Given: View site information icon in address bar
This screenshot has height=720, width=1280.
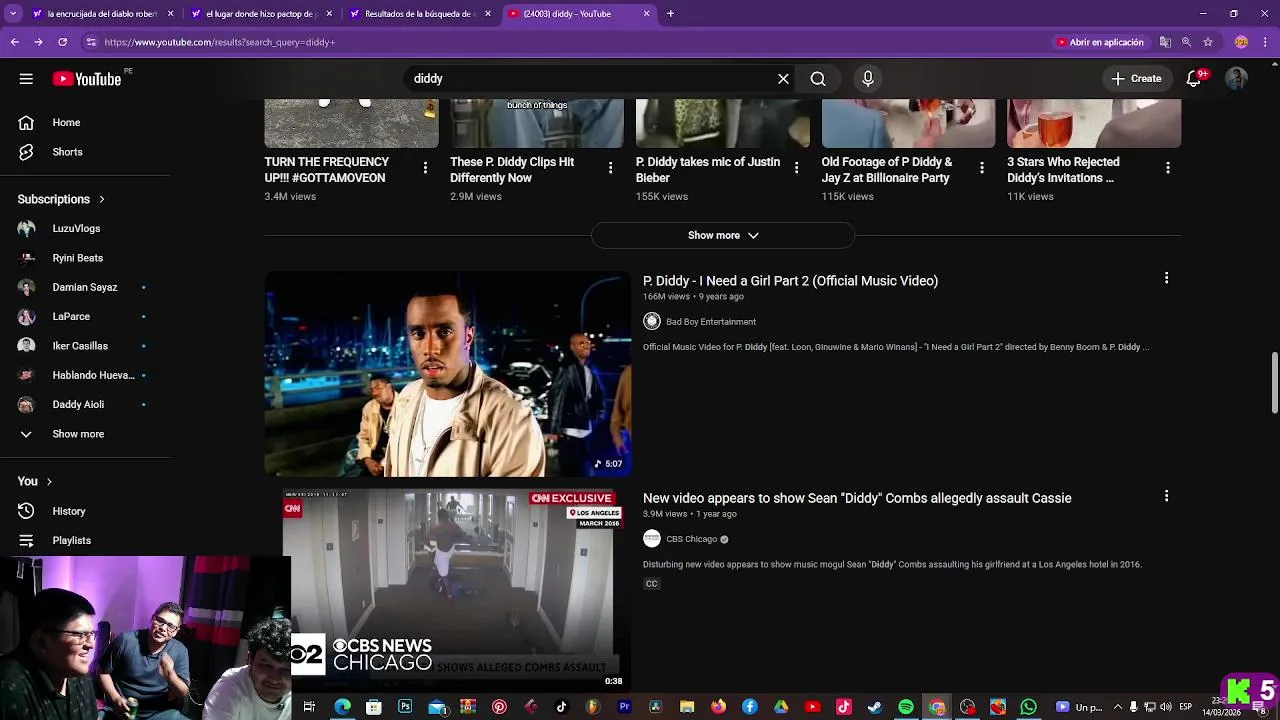Looking at the screenshot, I should [91, 42].
